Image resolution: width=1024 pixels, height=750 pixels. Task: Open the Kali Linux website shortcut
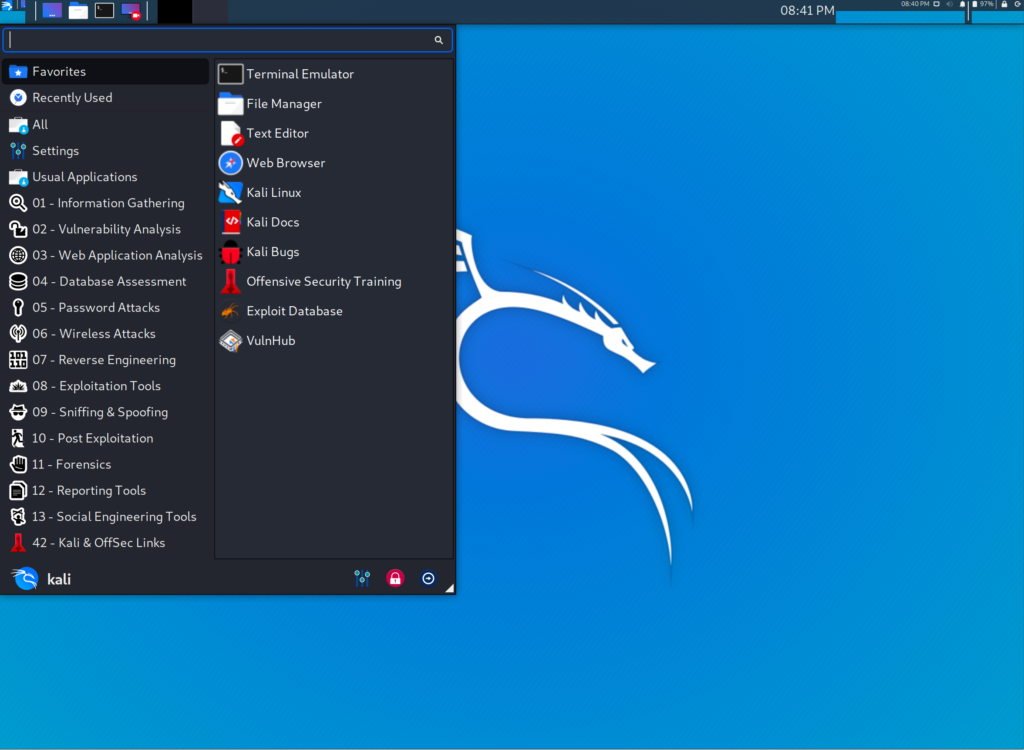coord(334,192)
